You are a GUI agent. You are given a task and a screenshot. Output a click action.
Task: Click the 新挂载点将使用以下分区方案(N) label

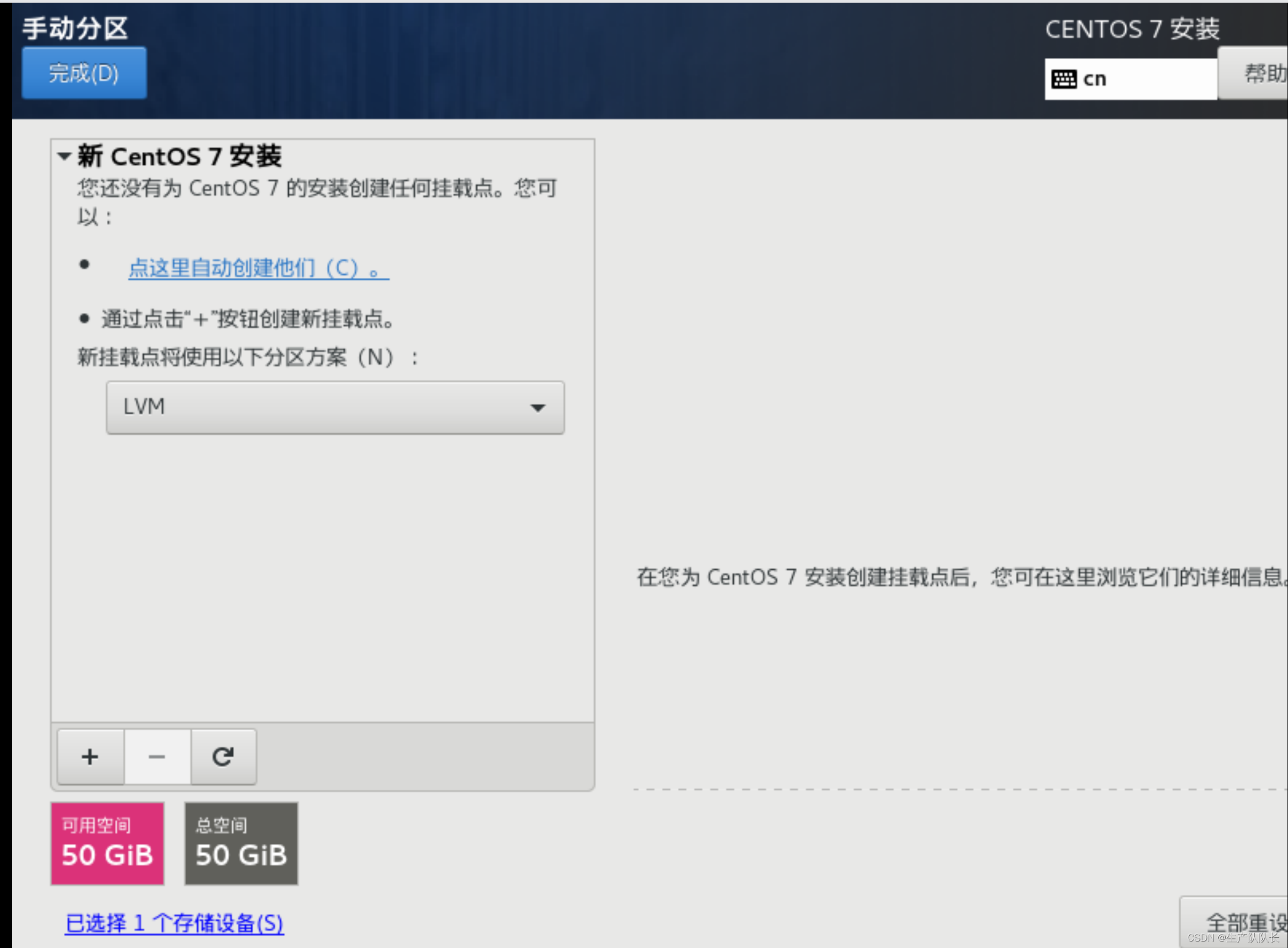tap(248, 357)
